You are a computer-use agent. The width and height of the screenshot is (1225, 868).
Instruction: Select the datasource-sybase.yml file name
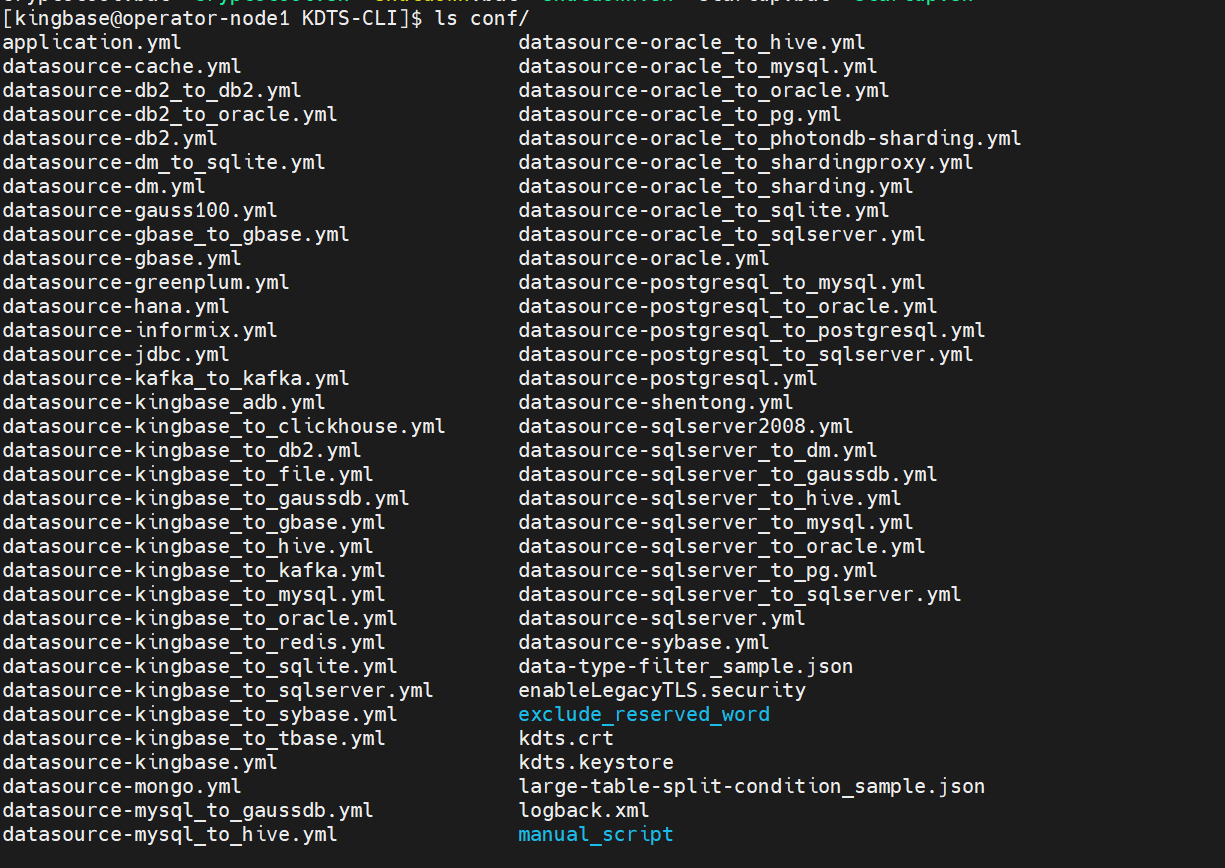tap(644, 643)
